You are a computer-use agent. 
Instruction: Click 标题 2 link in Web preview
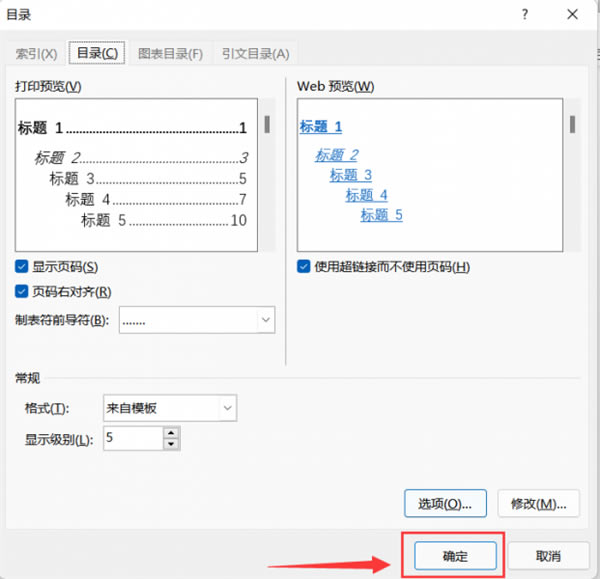[x=337, y=155]
